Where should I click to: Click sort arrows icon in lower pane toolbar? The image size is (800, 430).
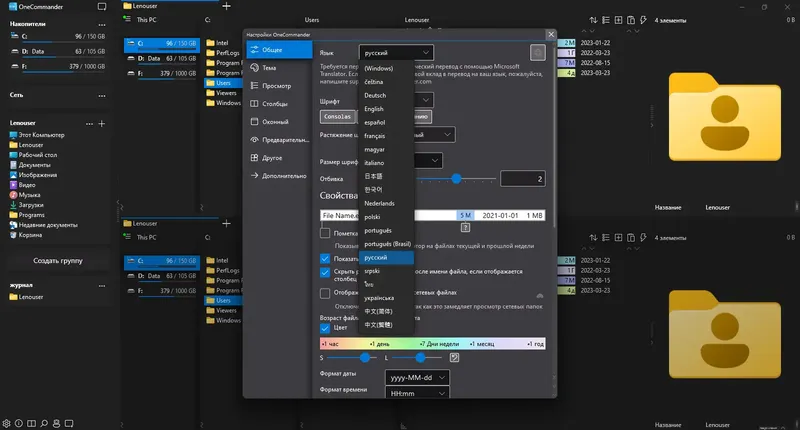[593, 237]
